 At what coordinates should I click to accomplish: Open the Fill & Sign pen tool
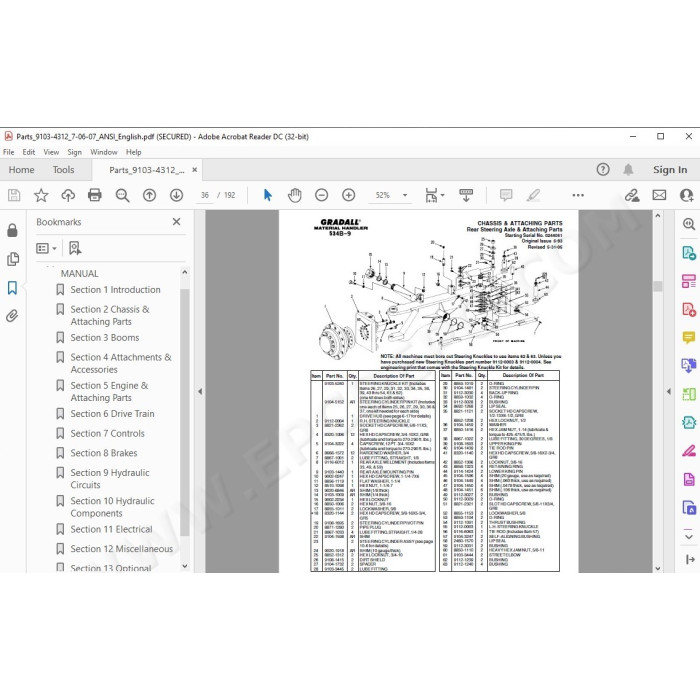click(689, 451)
